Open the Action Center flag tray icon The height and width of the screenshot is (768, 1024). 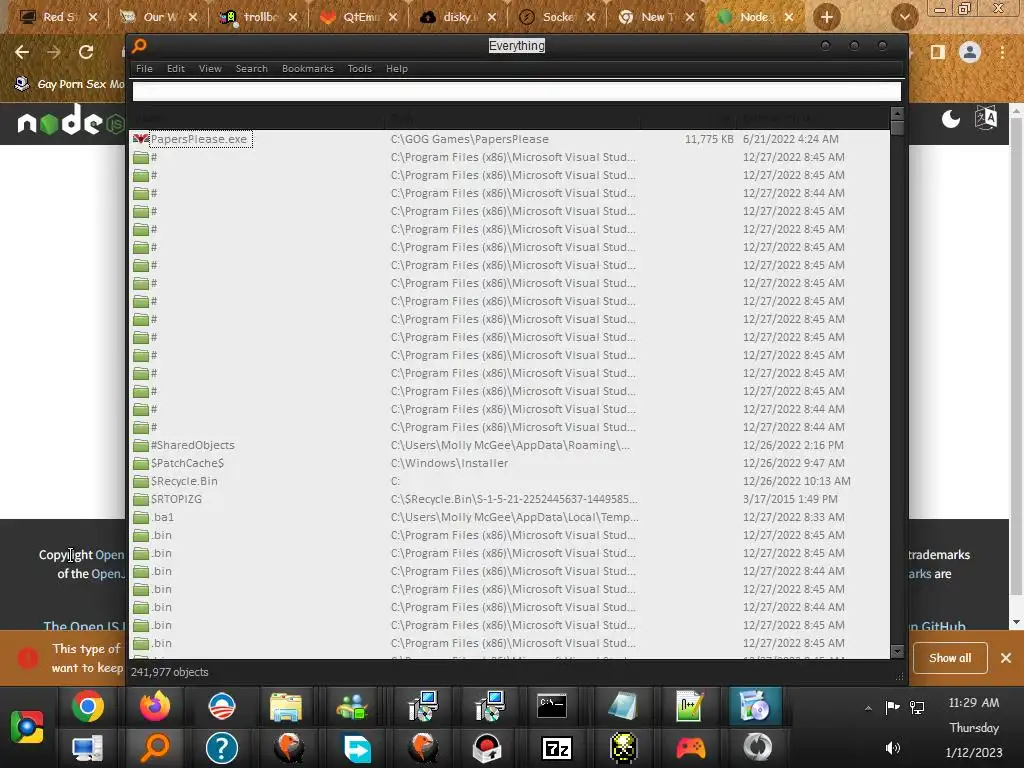(x=892, y=707)
